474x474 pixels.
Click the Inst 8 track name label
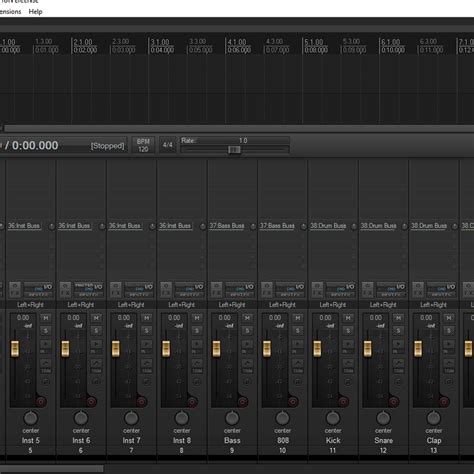tap(182, 440)
